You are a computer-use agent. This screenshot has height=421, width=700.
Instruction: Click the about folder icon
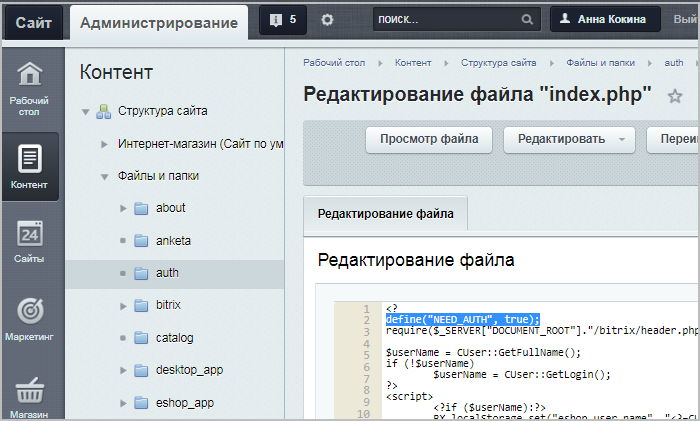pyautogui.click(x=141, y=208)
